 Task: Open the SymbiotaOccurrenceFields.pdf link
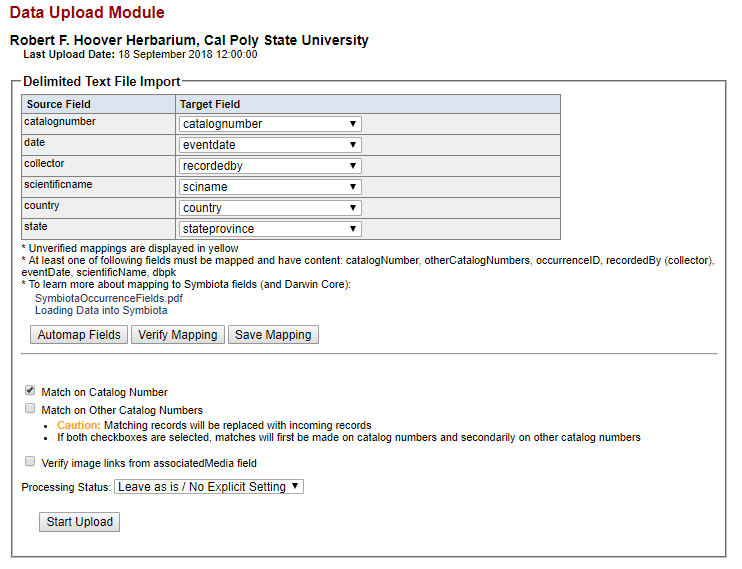pyautogui.click(x=109, y=298)
